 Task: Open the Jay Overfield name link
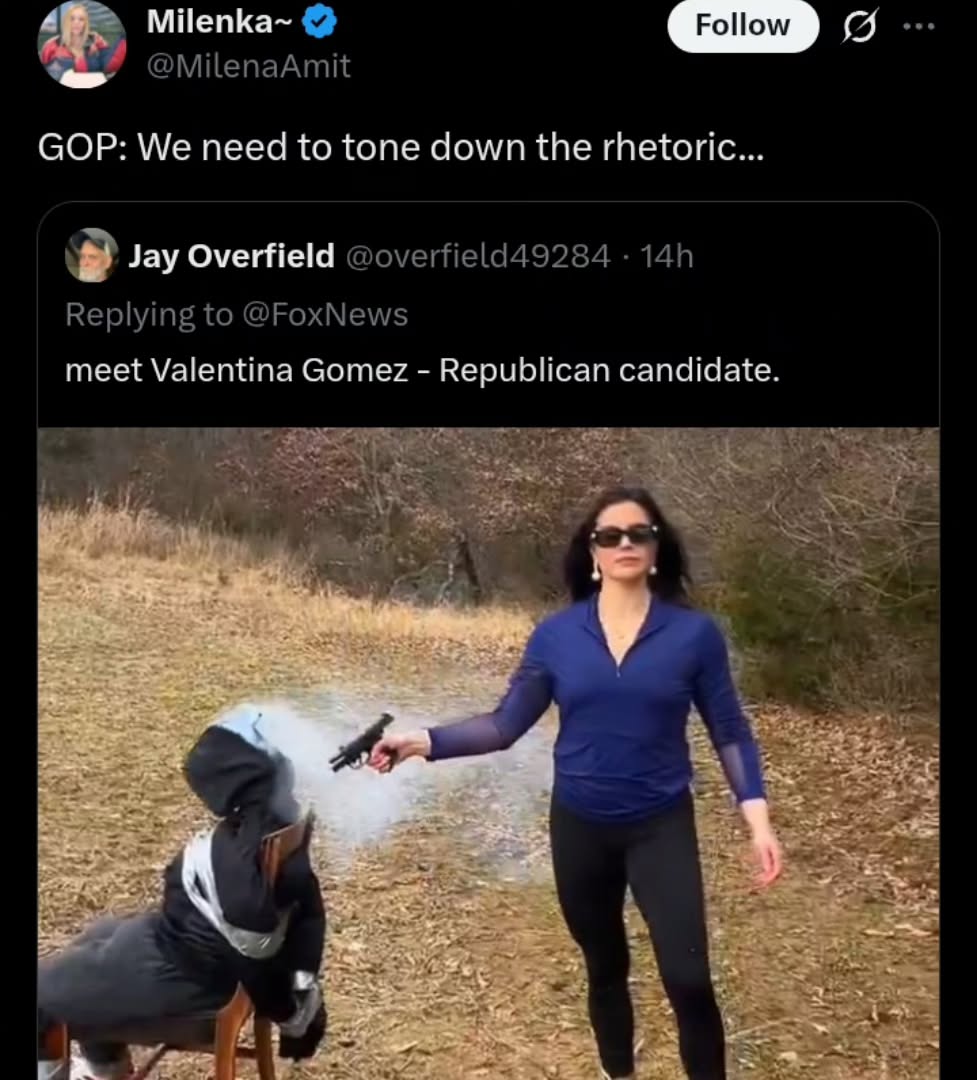pyautogui.click(x=231, y=256)
